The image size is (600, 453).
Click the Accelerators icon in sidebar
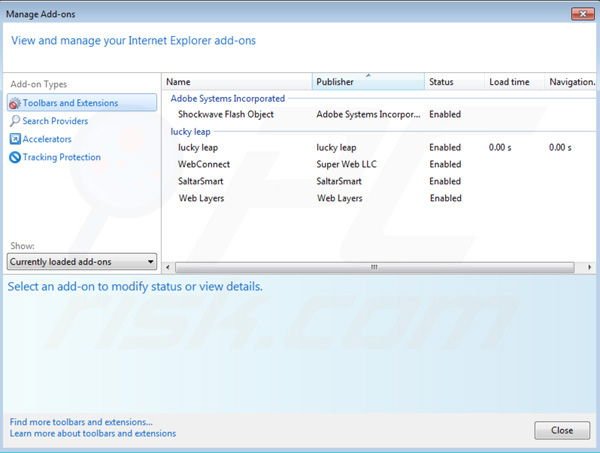(14, 139)
